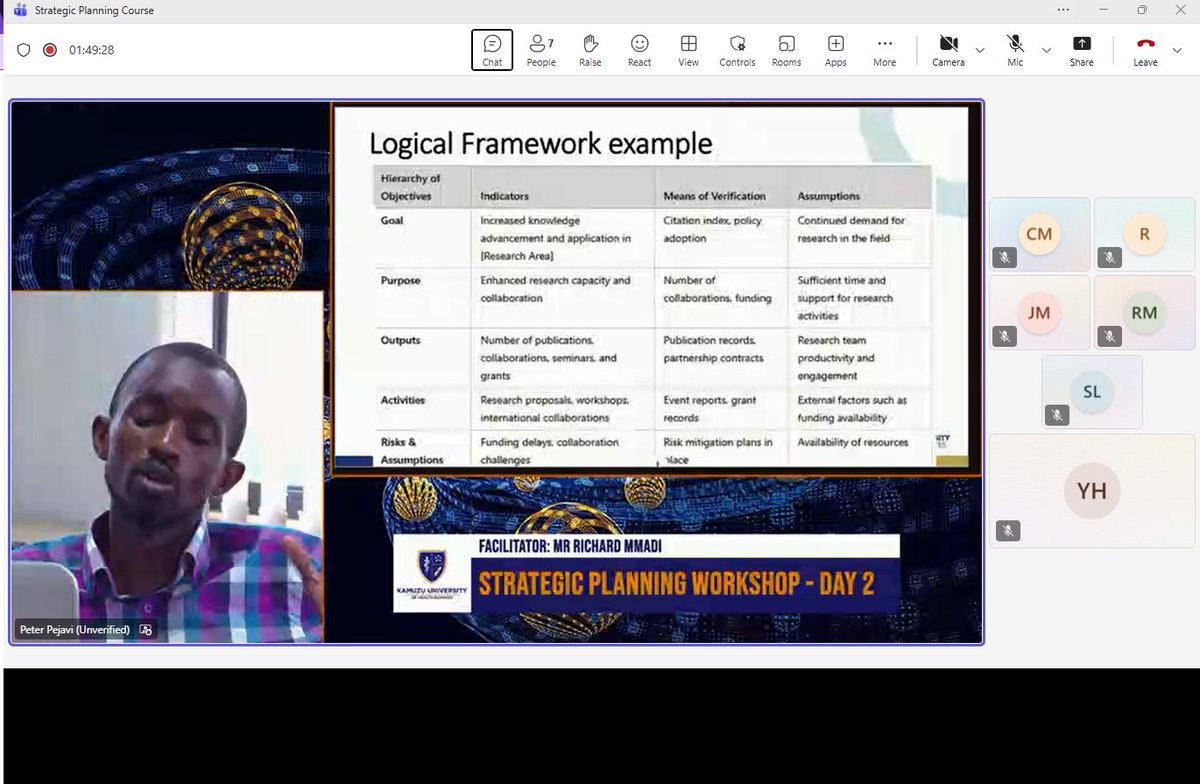Click the meeting timer 01:49:28
Image resolution: width=1200 pixels, height=784 pixels.
coord(91,50)
